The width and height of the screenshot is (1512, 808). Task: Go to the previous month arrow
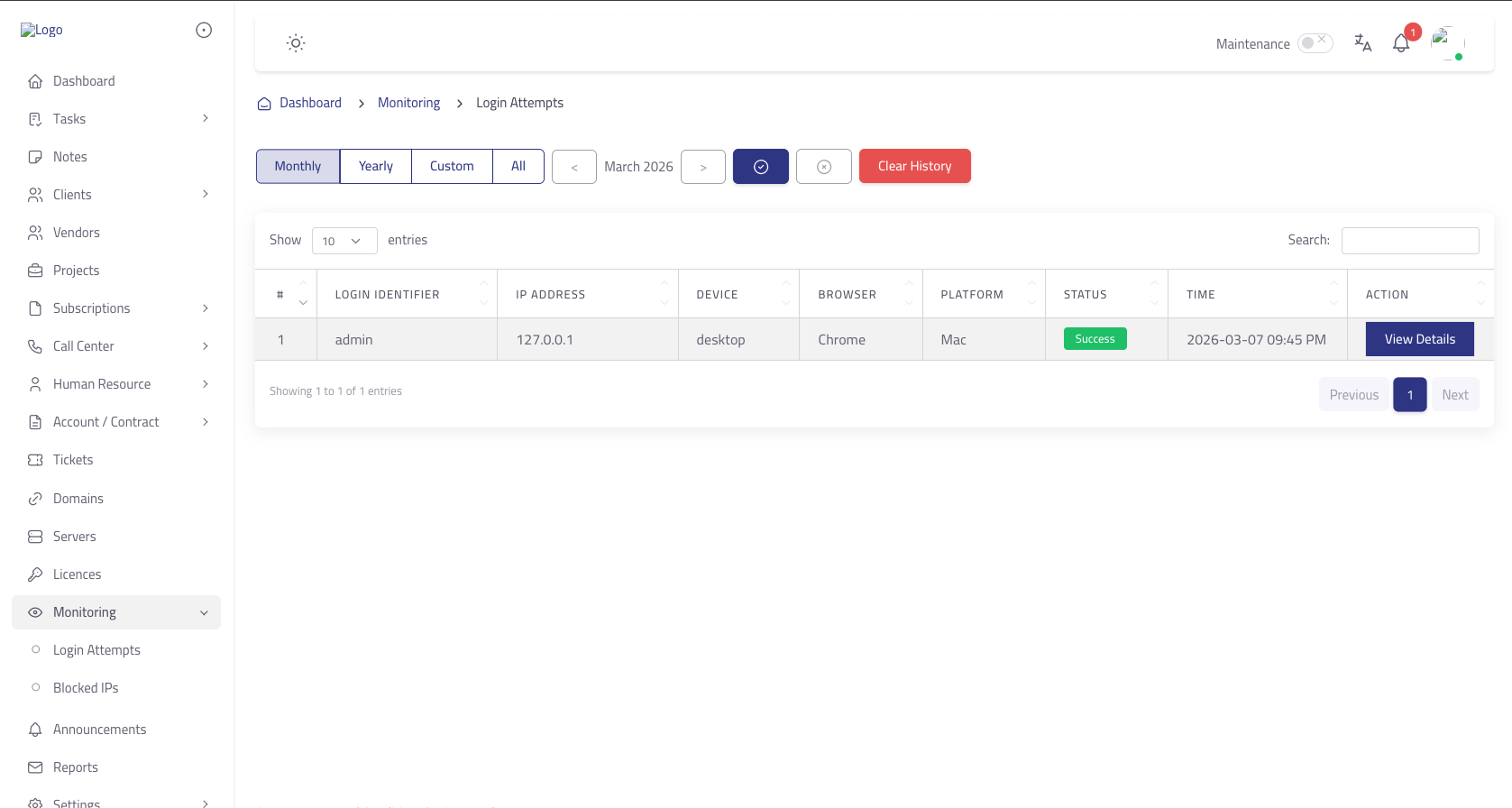pos(574,167)
